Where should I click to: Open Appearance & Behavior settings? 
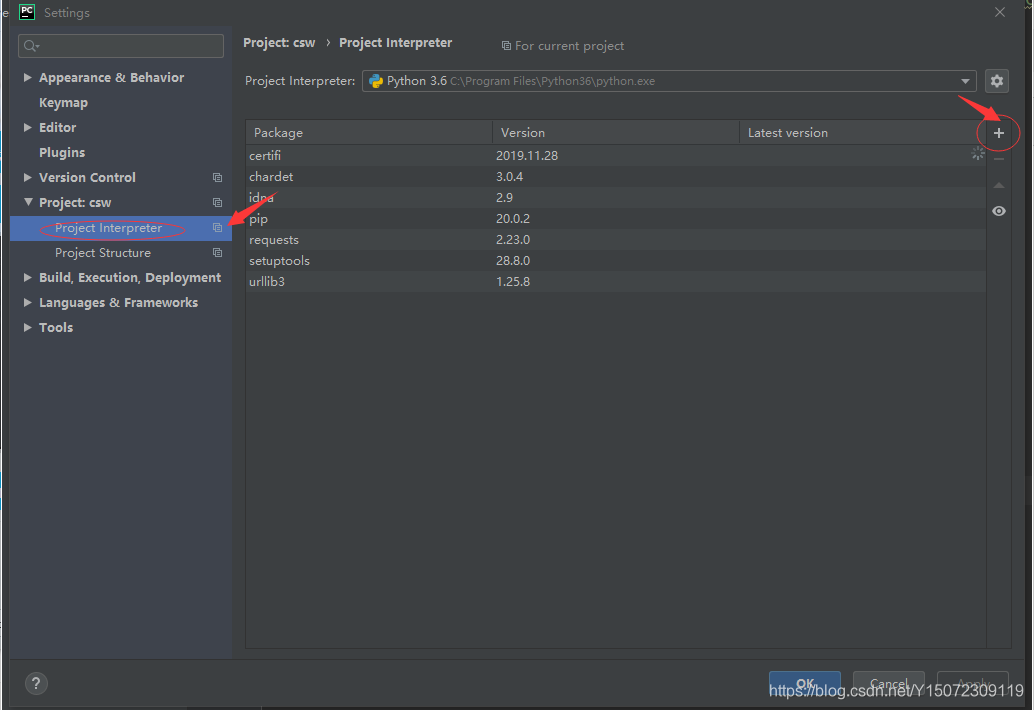pos(111,78)
